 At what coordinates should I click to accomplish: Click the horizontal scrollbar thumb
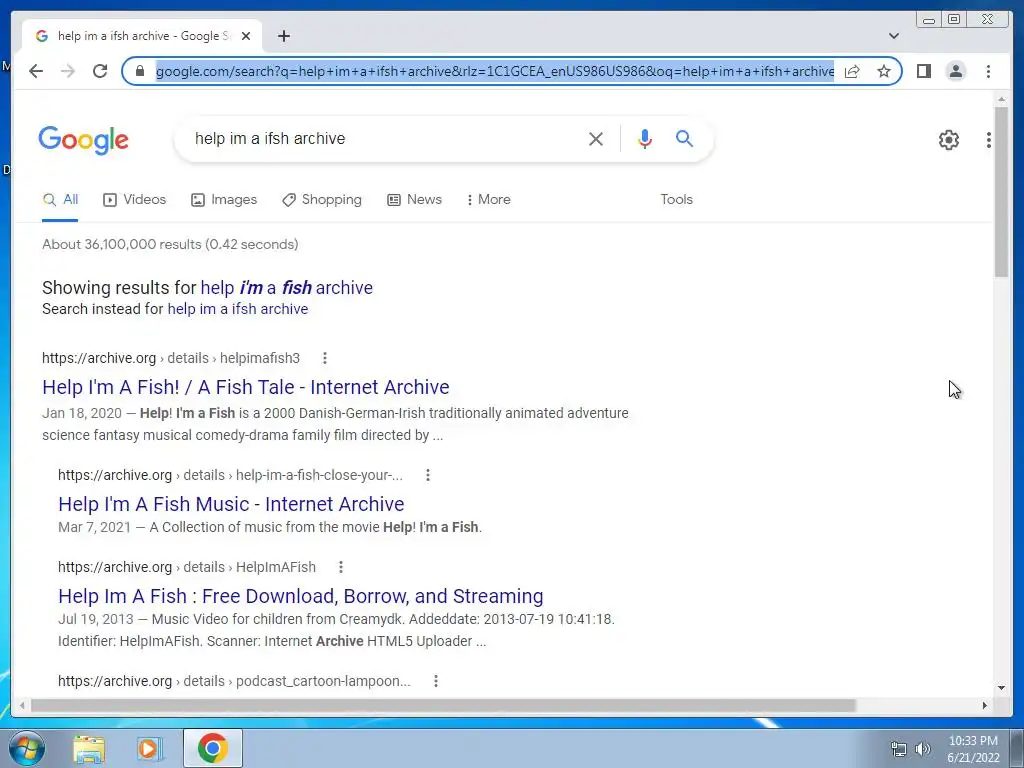(443, 705)
